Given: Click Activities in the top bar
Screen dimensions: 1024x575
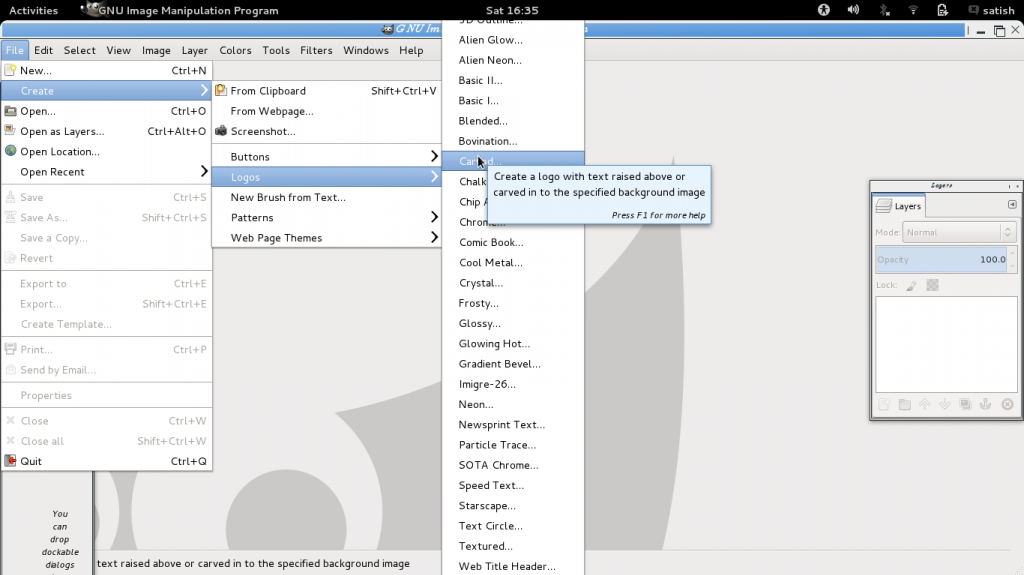Looking at the screenshot, I should (33, 10).
